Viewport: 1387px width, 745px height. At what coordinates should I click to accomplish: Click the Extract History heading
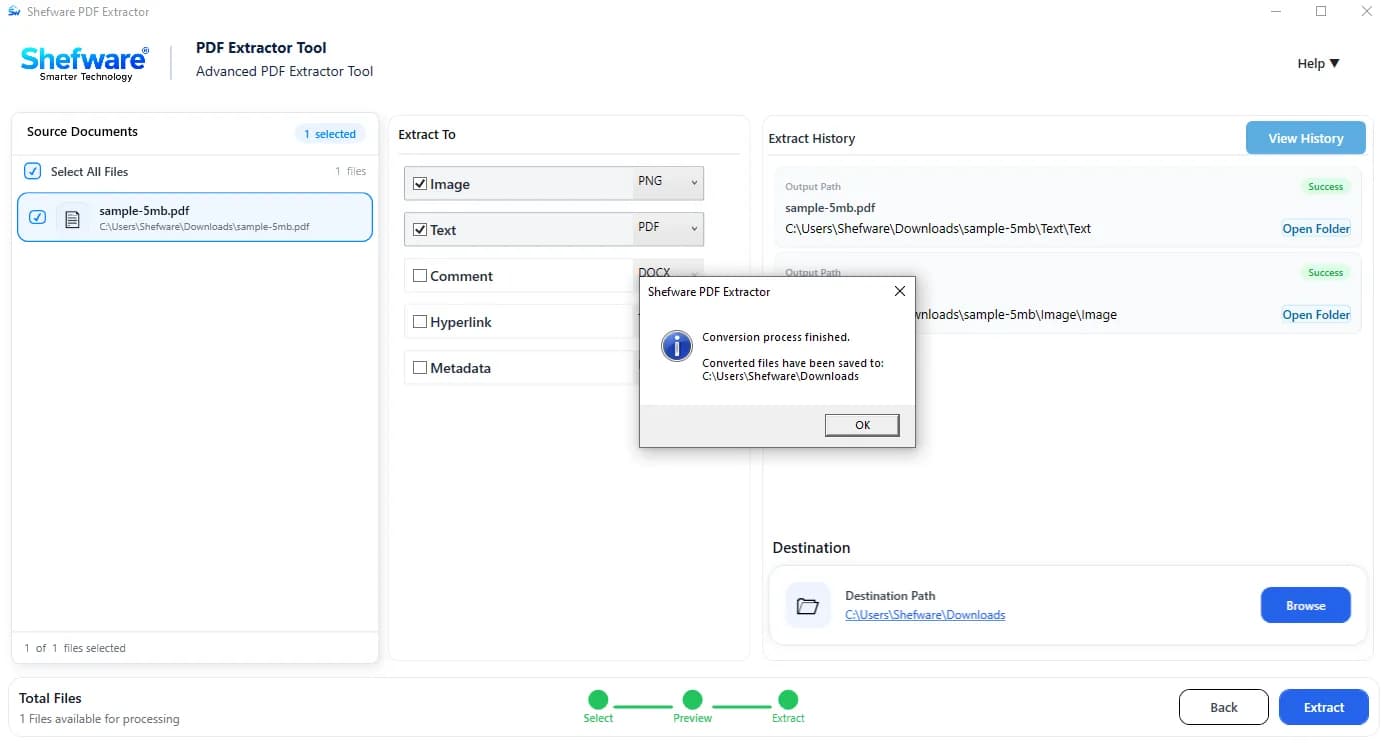(811, 139)
